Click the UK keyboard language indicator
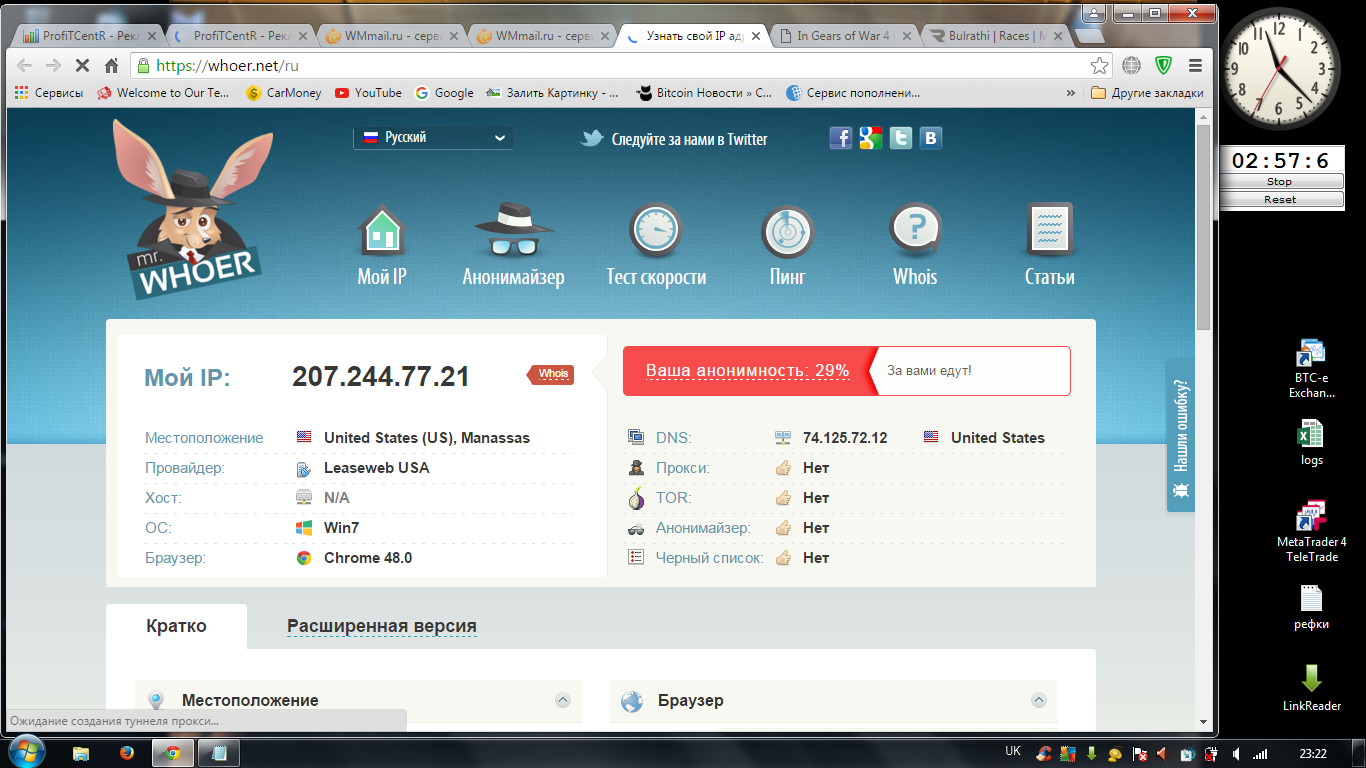Image resolution: width=1366 pixels, height=768 pixels. pos(1013,751)
